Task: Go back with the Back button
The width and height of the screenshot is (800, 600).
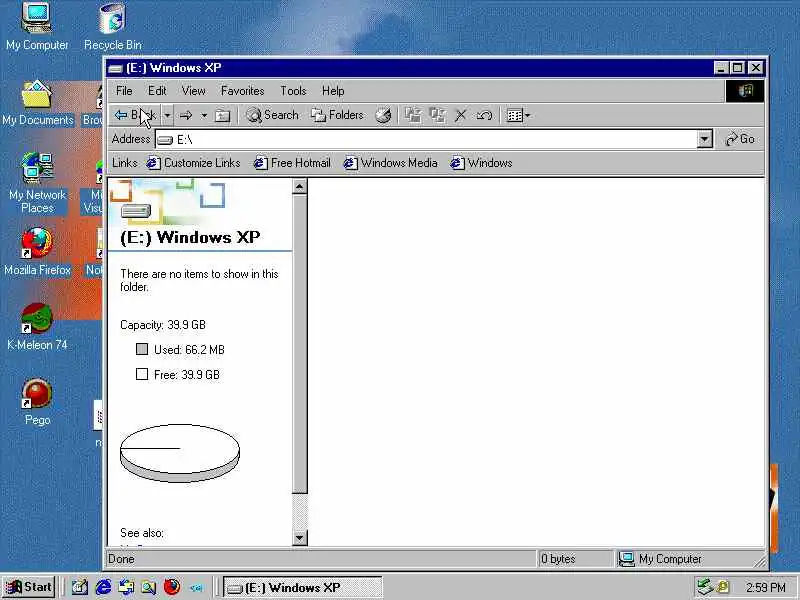Action: pos(135,115)
